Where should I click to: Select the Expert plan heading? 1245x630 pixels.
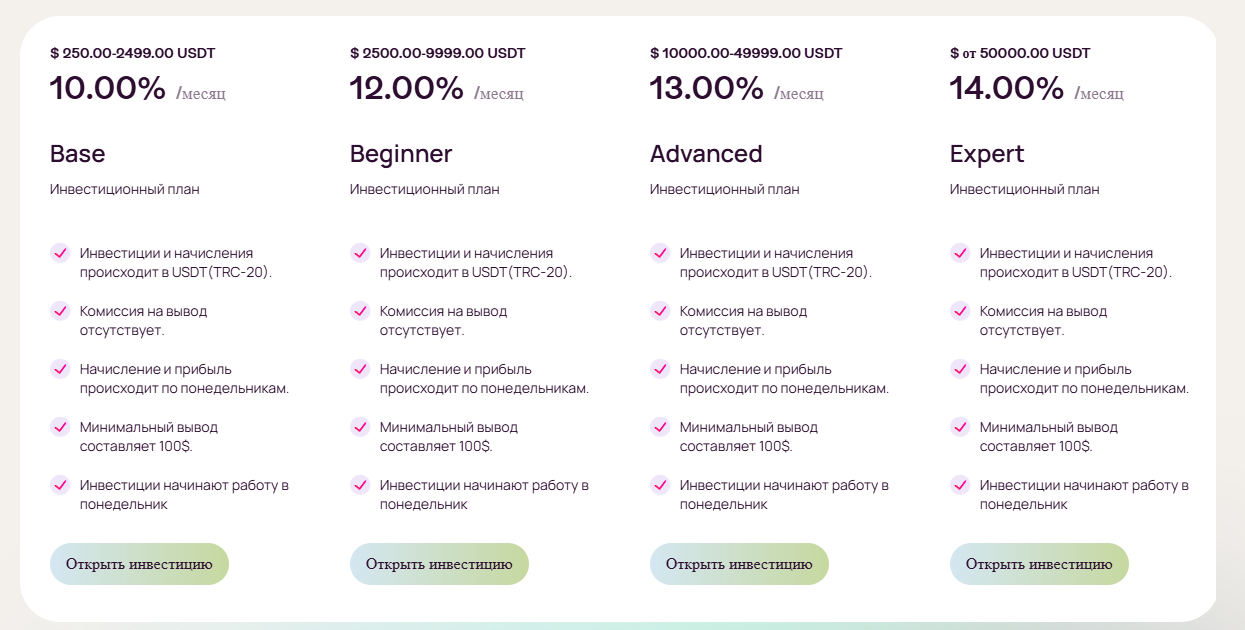(x=987, y=154)
